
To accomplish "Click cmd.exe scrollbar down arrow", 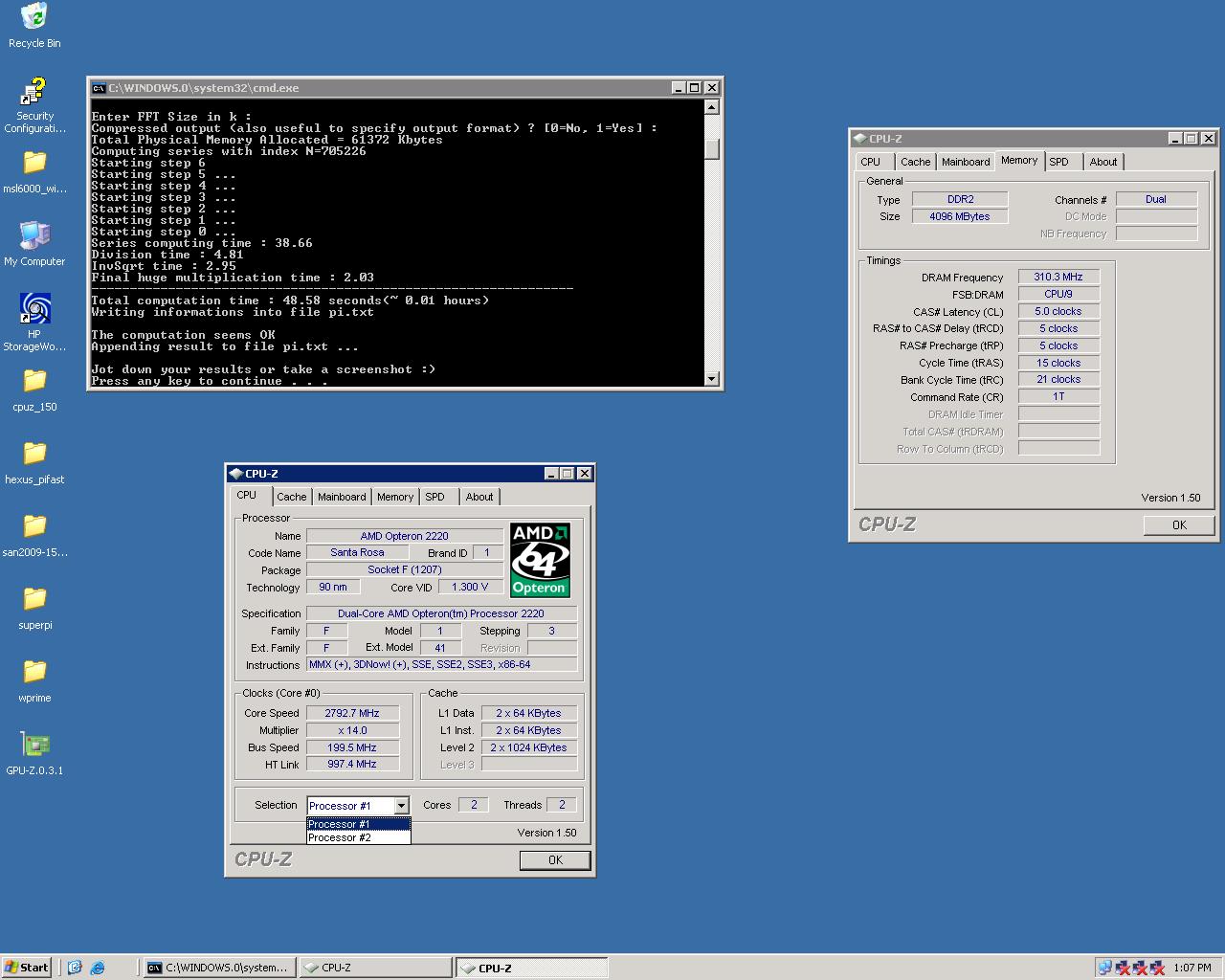I will [711, 379].
